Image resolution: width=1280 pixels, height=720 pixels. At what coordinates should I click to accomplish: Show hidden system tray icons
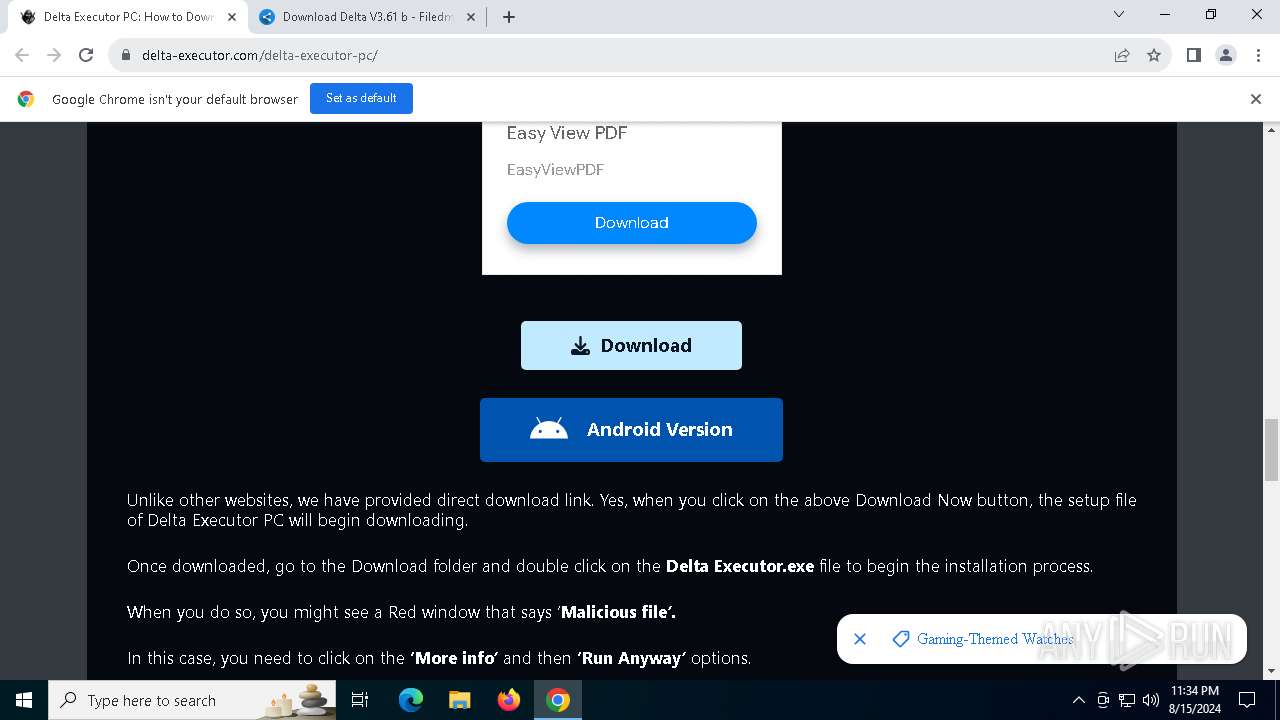[1079, 700]
